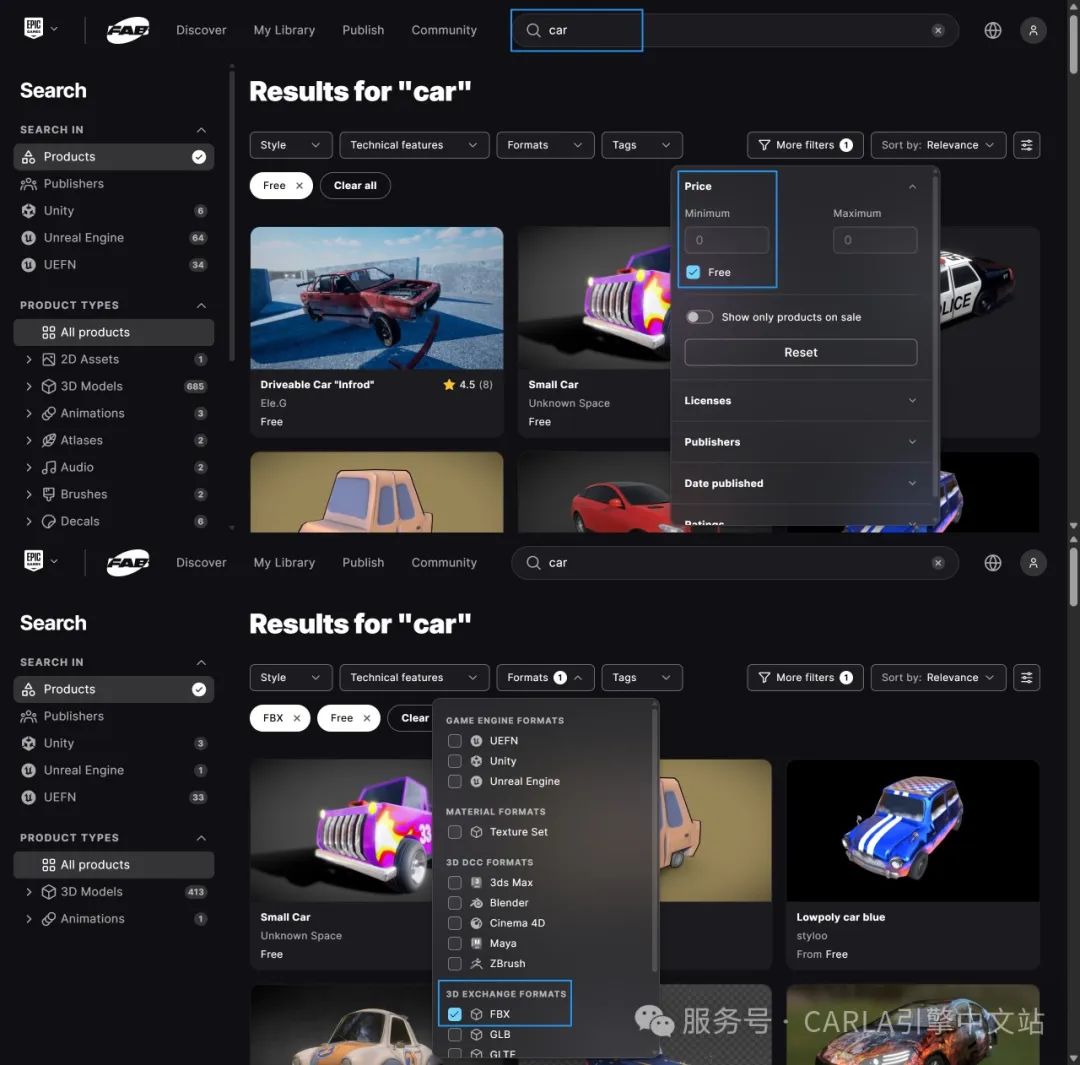Screen dimensions: 1080x1065
Task: Open Sort by Relevance in upper screenshot
Action: [x=938, y=145]
